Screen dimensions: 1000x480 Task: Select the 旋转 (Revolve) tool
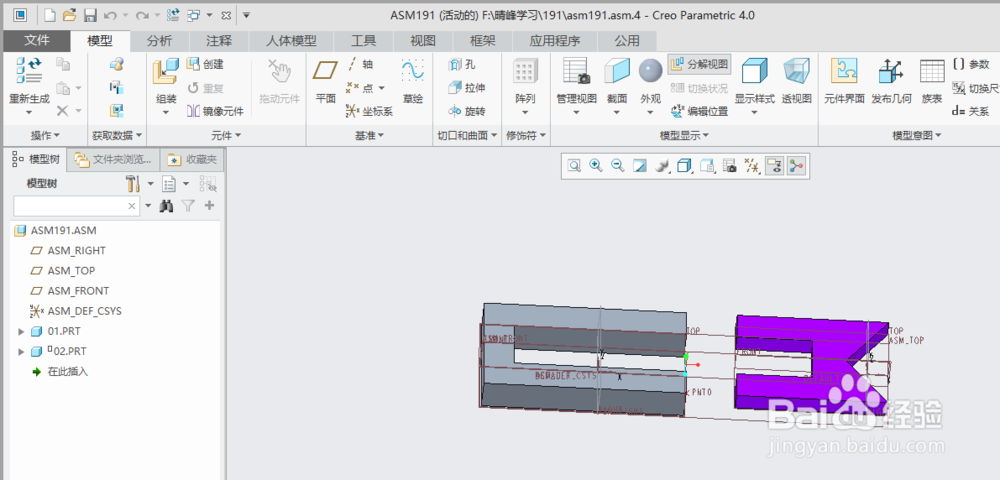coord(467,112)
